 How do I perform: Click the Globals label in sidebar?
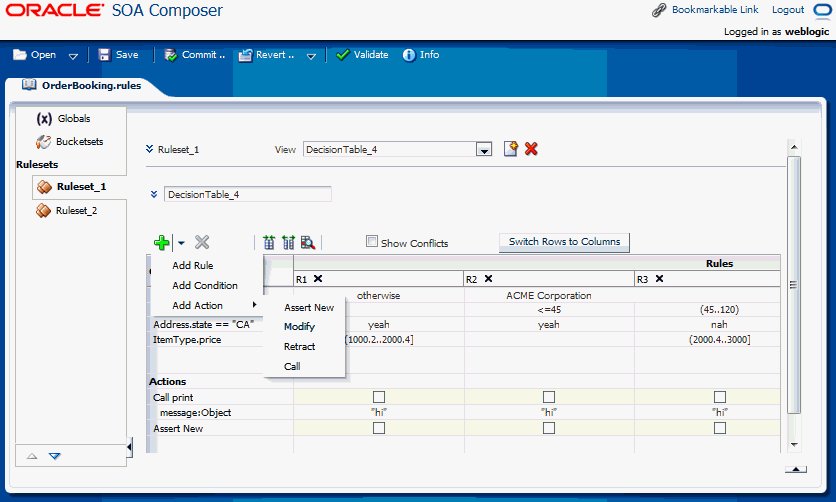[x=74, y=119]
